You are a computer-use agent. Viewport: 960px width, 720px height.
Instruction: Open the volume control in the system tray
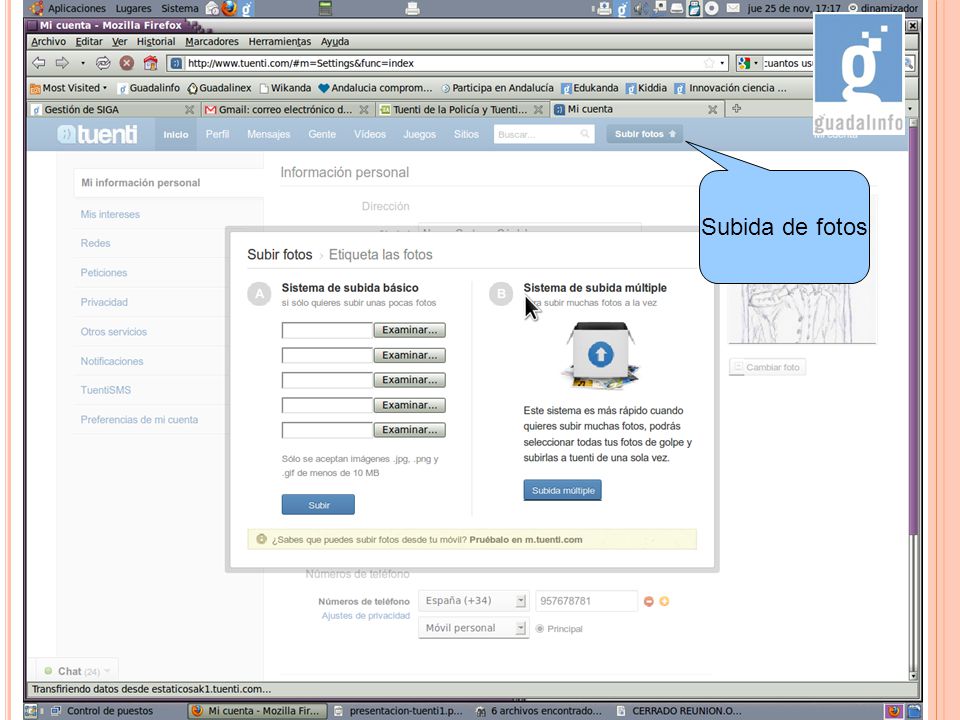tap(640, 8)
